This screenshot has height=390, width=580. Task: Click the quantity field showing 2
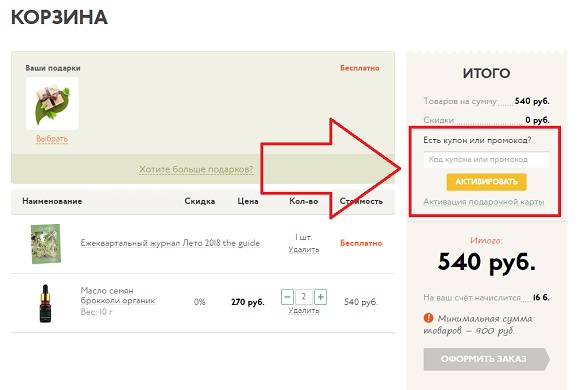click(304, 297)
